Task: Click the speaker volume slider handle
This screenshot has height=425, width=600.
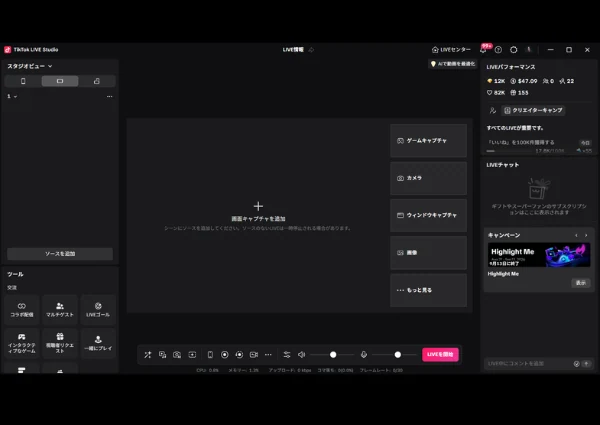Action: (x=333, y=355)
